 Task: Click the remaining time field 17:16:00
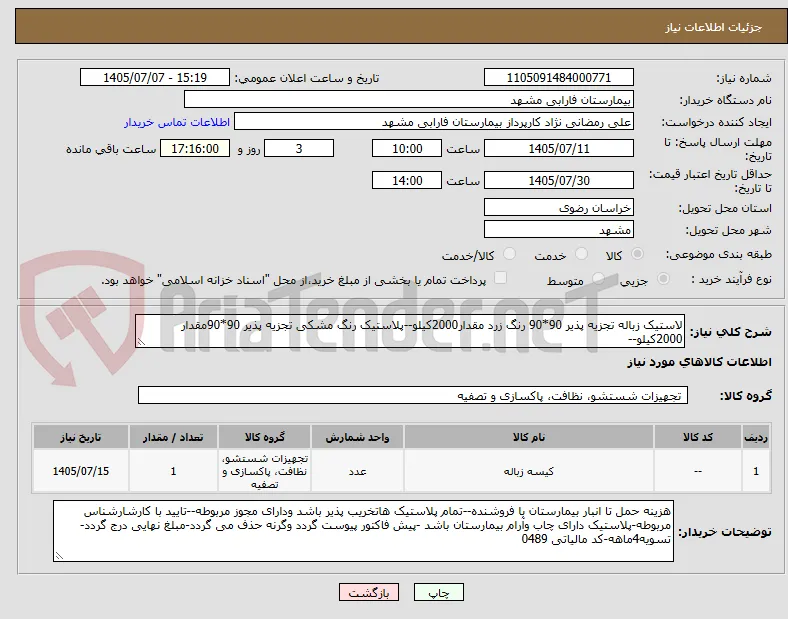pyautogui.click(x=195, y=148)
